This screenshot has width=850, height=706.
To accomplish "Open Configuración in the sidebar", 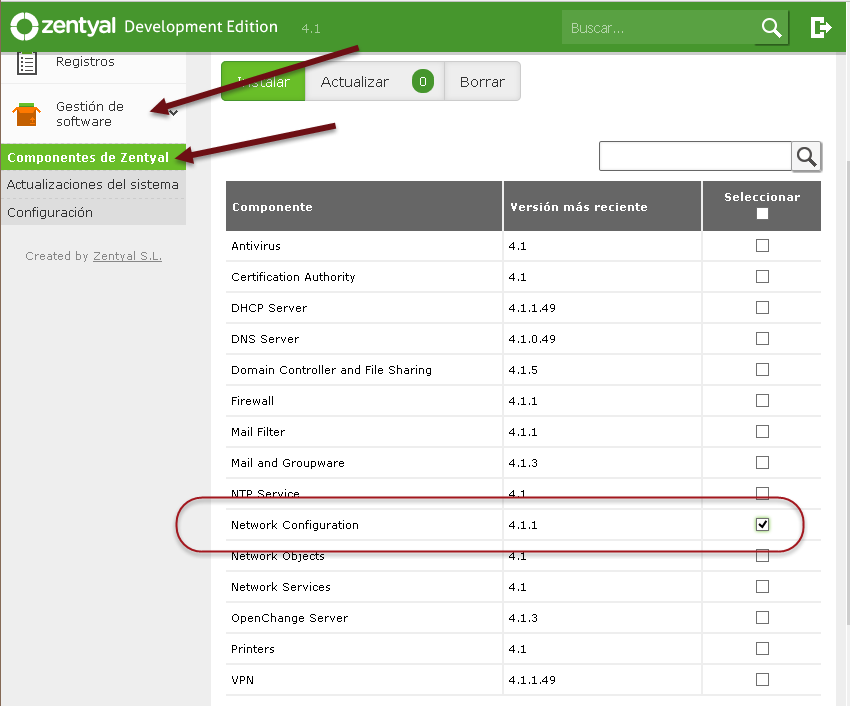I will [x=50, y=213].
